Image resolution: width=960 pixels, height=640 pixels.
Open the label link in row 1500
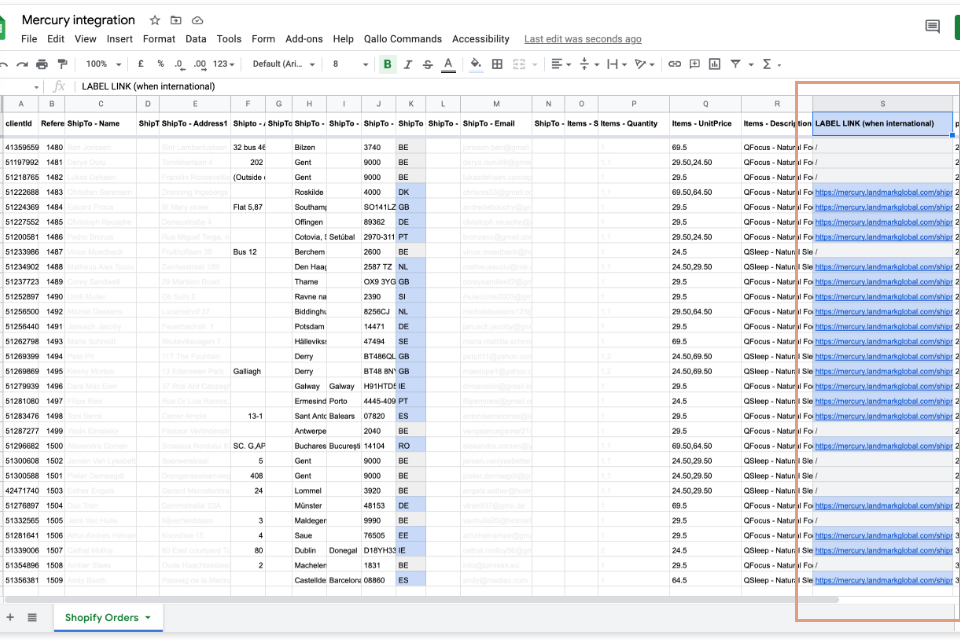click(883, 446)
